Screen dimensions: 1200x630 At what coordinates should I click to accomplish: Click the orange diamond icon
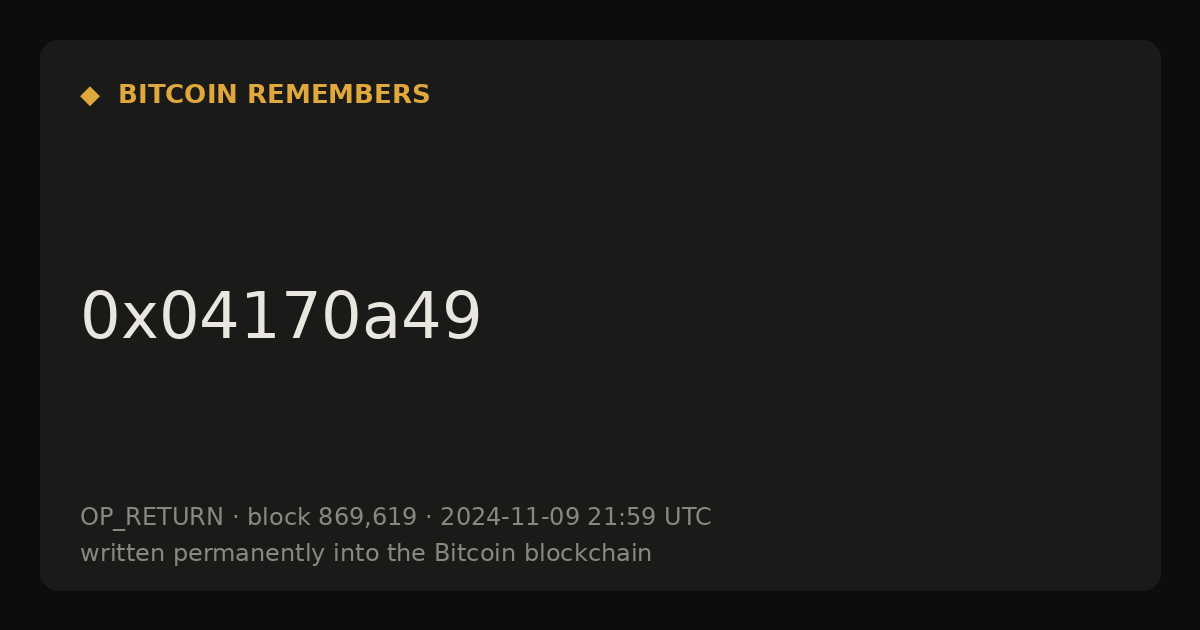point(90,96)
